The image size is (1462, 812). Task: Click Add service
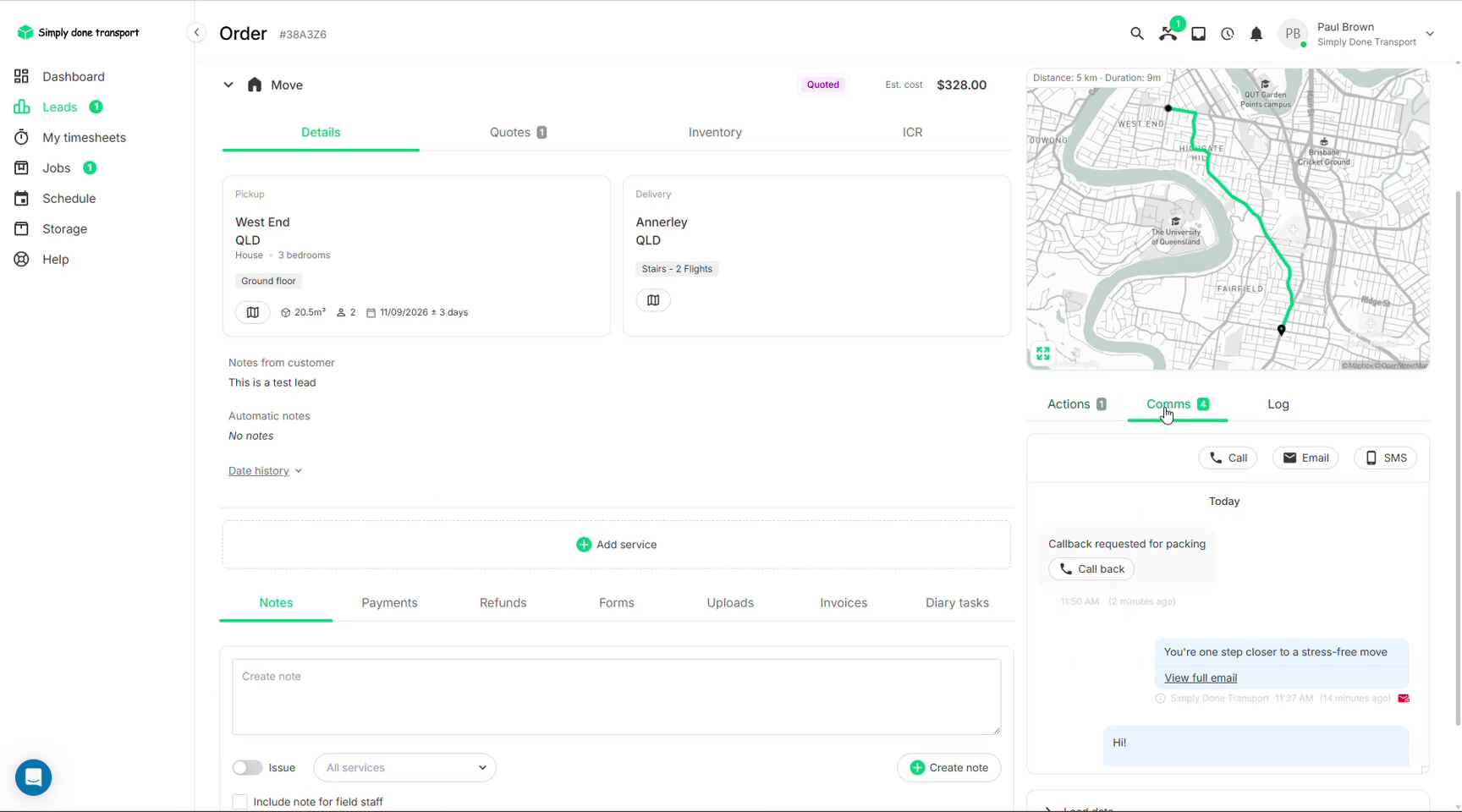(x=616, y=545)
